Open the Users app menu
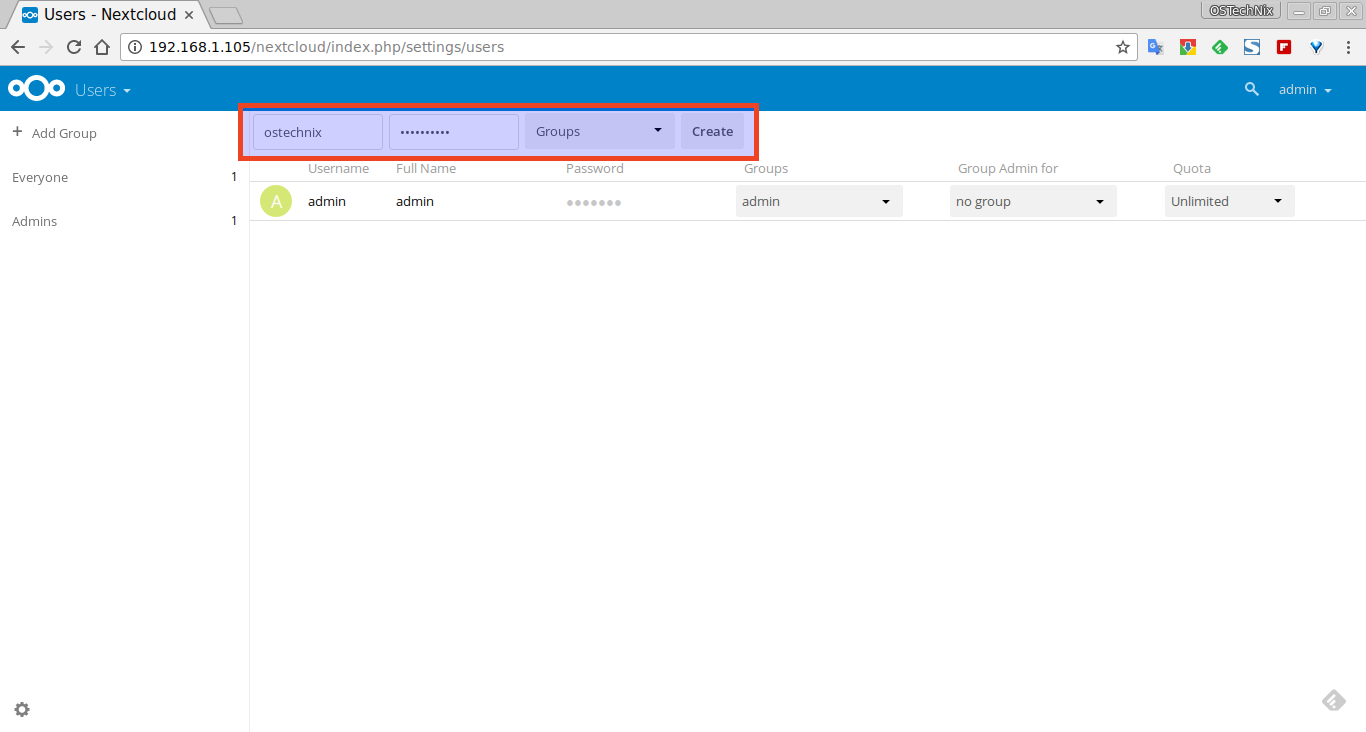 coord(103,90)
